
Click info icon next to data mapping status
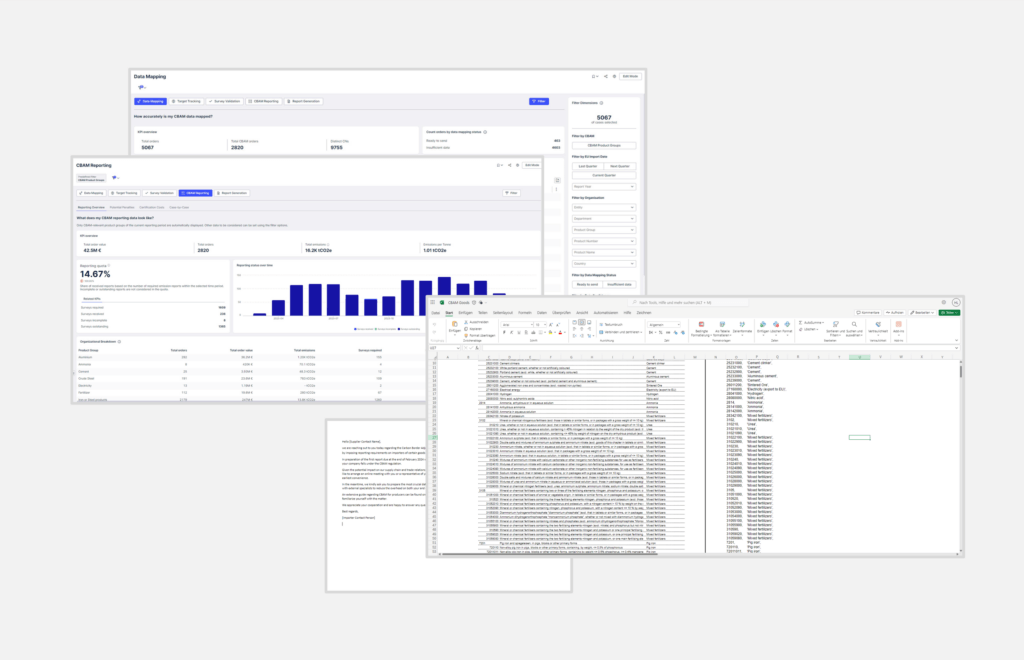[485, 132]
